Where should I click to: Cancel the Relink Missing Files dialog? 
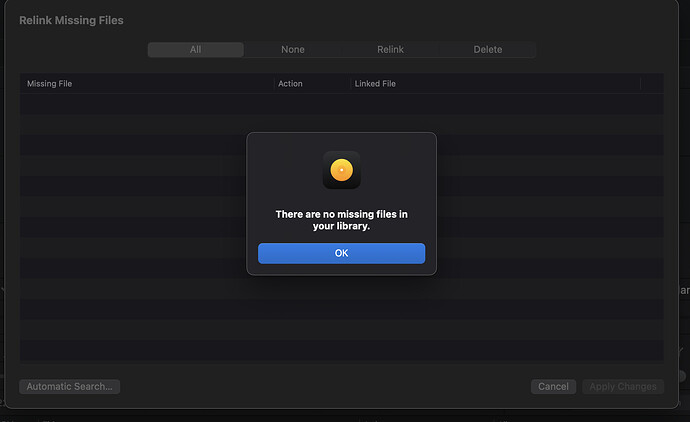coord(553,386)
